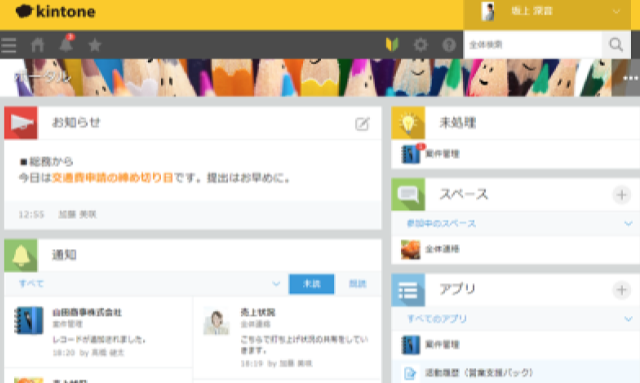Open the settings gear icon
Image resolution: width=640 pixels, height=383 pixels.
point(420,45)
